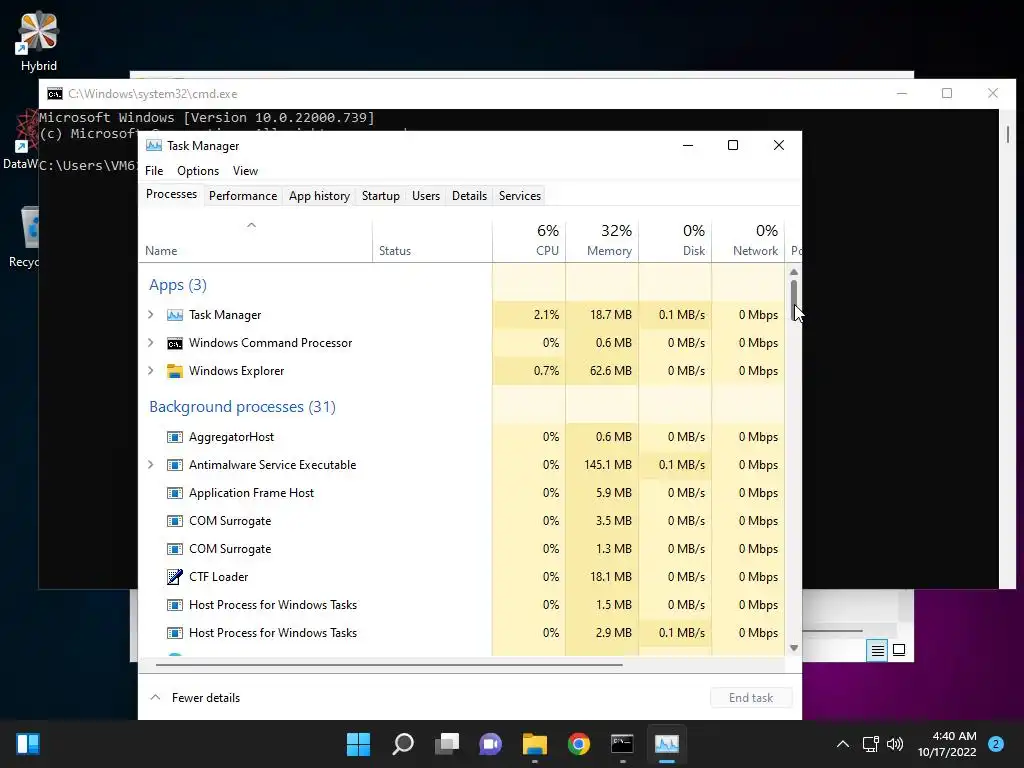Click the Task Manager taskbar icon

click(667, 744)
